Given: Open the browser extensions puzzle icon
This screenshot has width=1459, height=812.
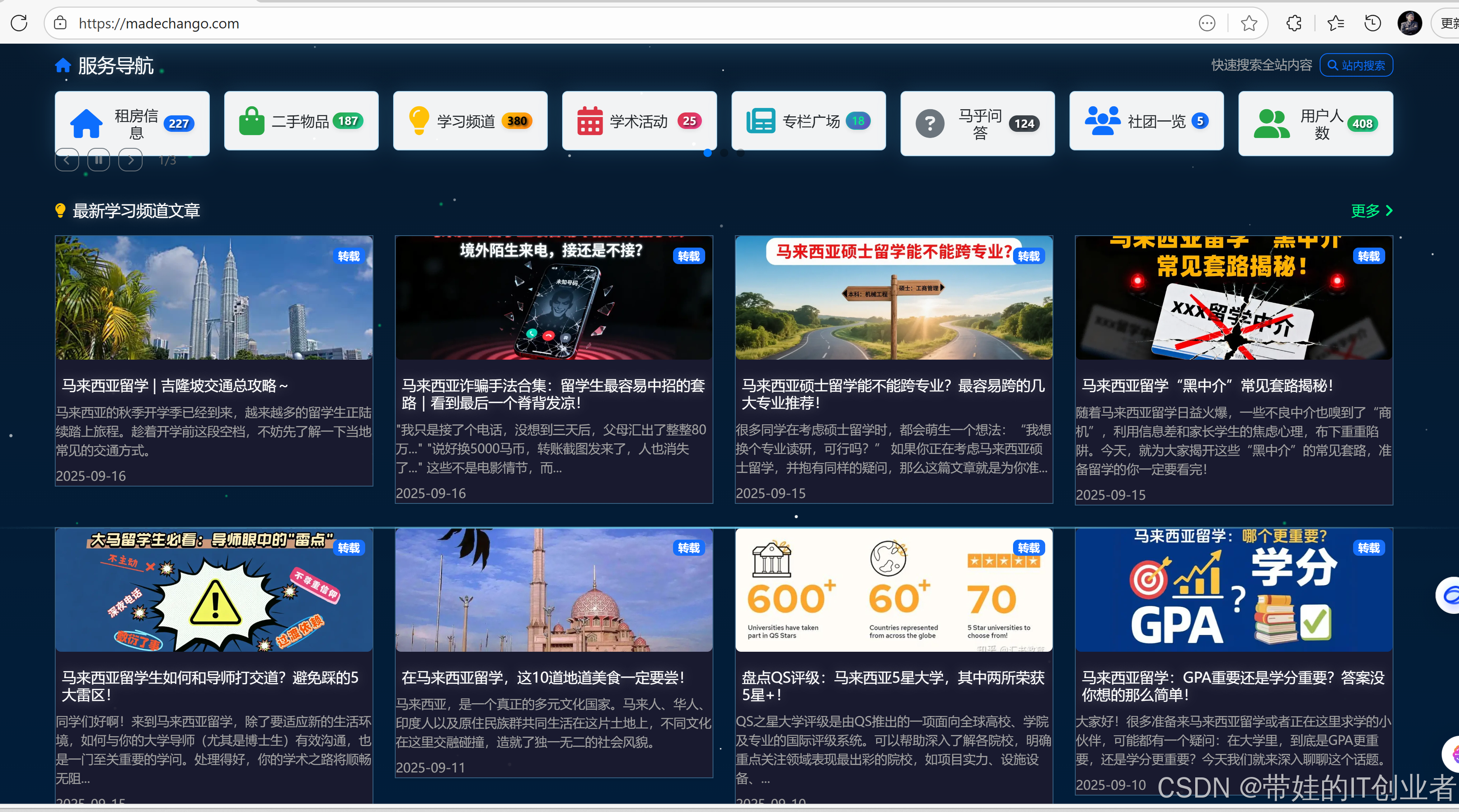Looking at the screenshot, I should click(x=1294, y=23).
